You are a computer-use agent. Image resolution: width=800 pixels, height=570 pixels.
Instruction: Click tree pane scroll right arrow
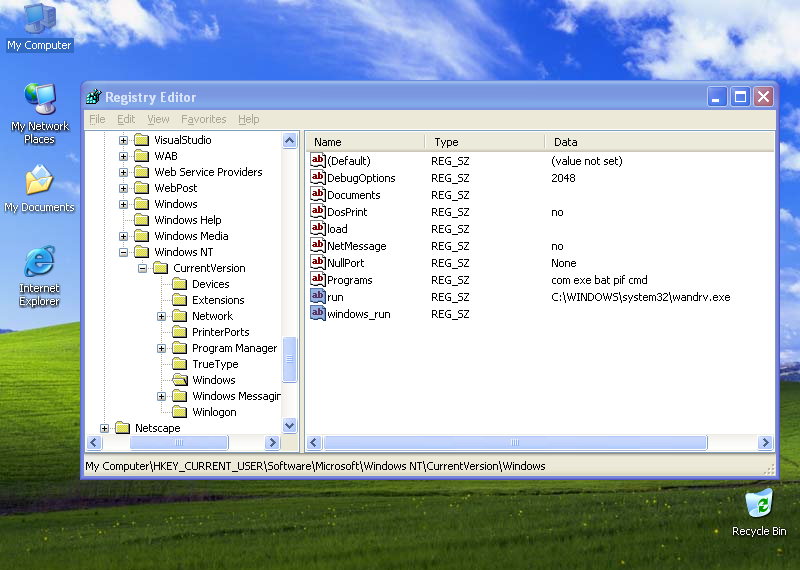click(x=272, y=442)
